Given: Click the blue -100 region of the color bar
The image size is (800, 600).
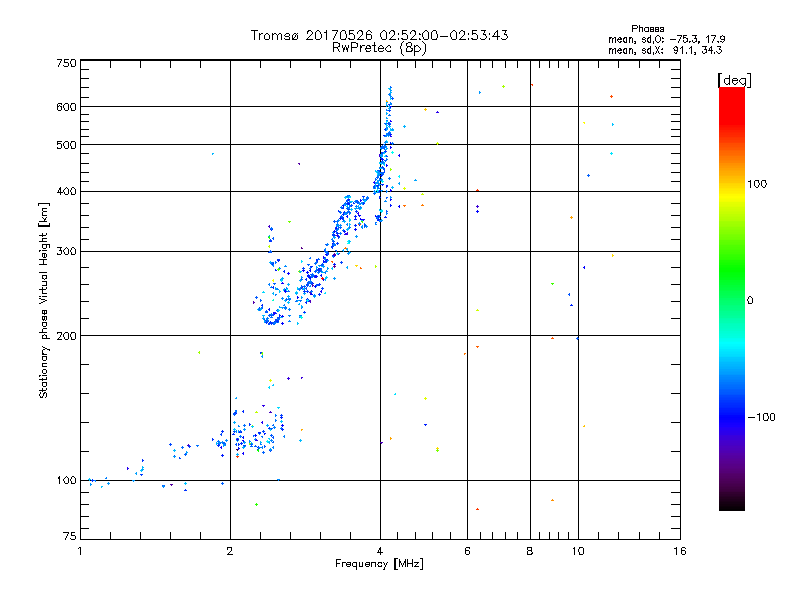Looking at the screenshot, I should click(732, 416).
